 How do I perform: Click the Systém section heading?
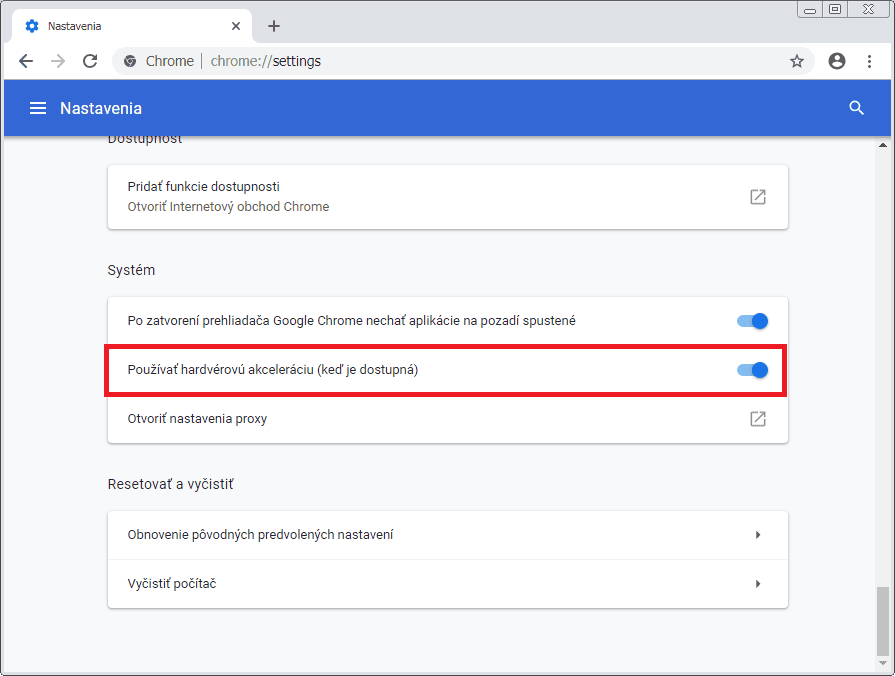point(131,269)
